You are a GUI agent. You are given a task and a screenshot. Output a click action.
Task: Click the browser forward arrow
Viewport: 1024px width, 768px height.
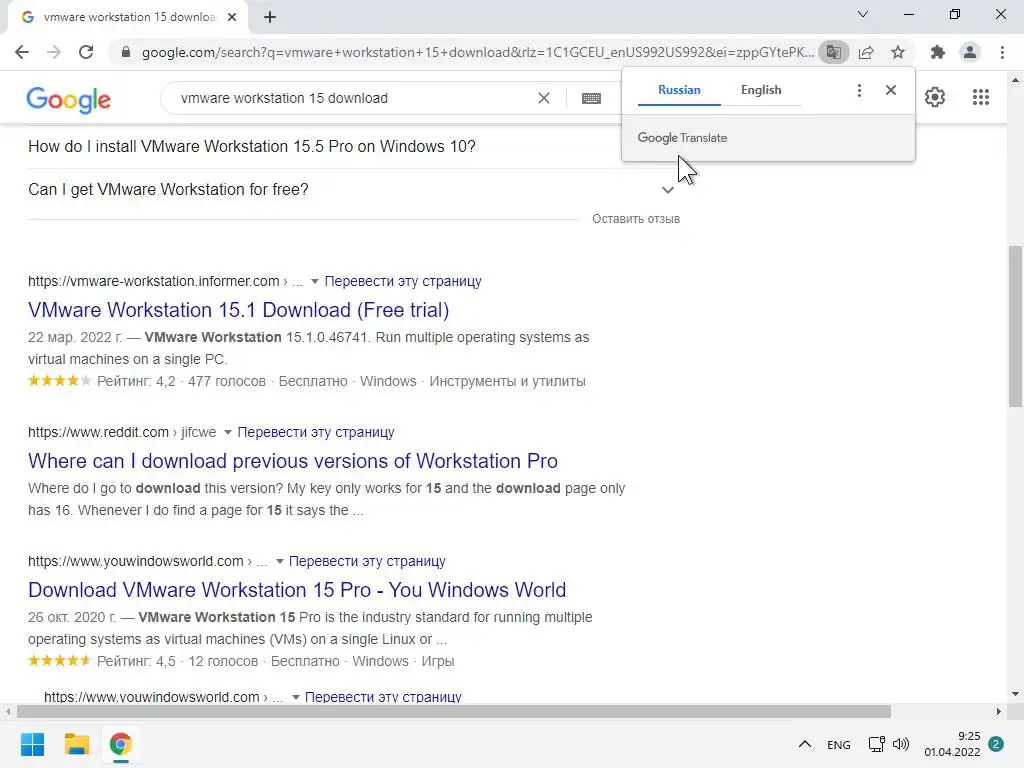tap(54, 52)
